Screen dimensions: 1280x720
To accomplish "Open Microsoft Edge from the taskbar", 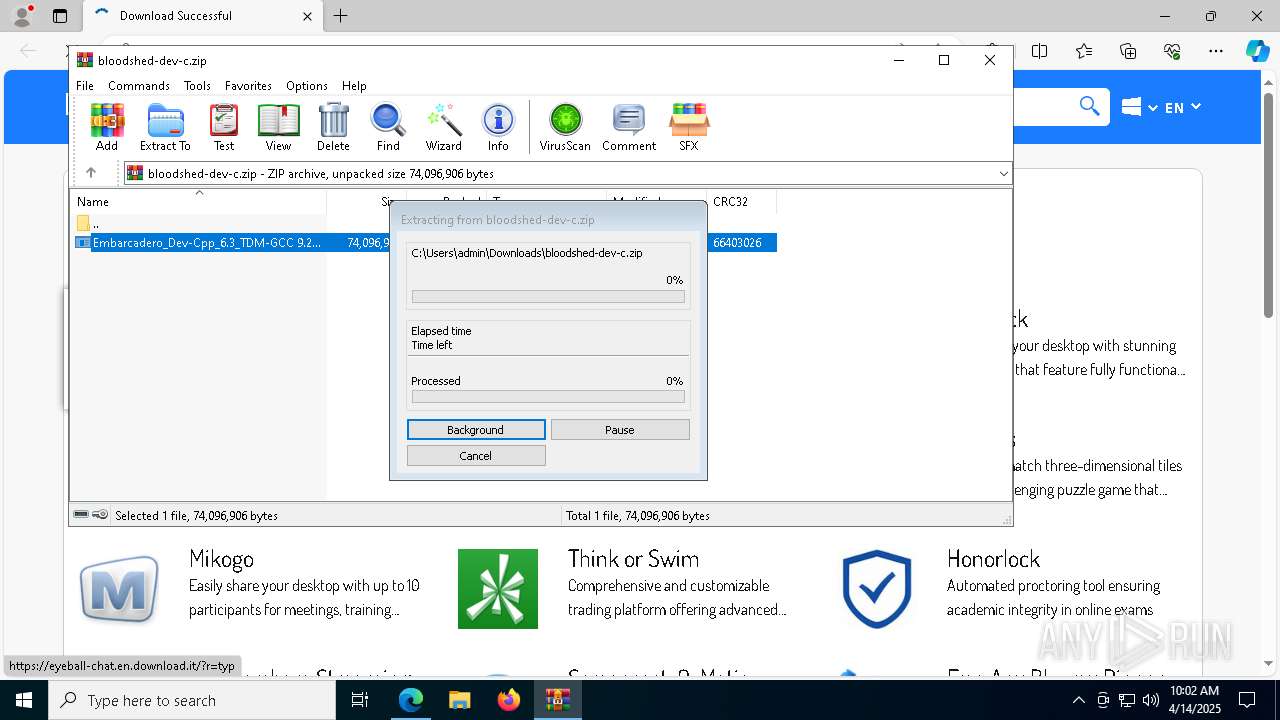I will pyautogui.click(x=411, y=700).
